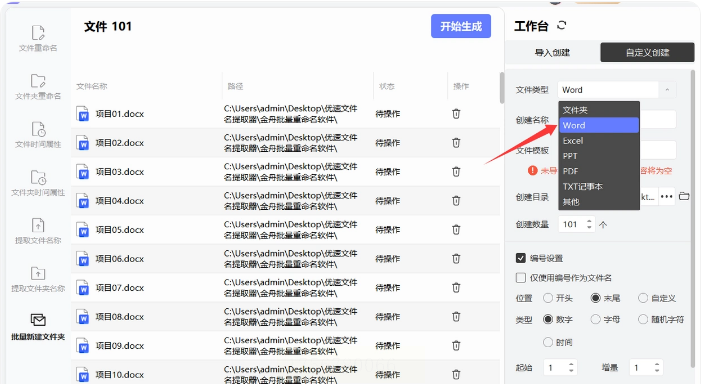
Task: Open the 文件夹重命名 sidebar tool
Action: pos(38,86)
